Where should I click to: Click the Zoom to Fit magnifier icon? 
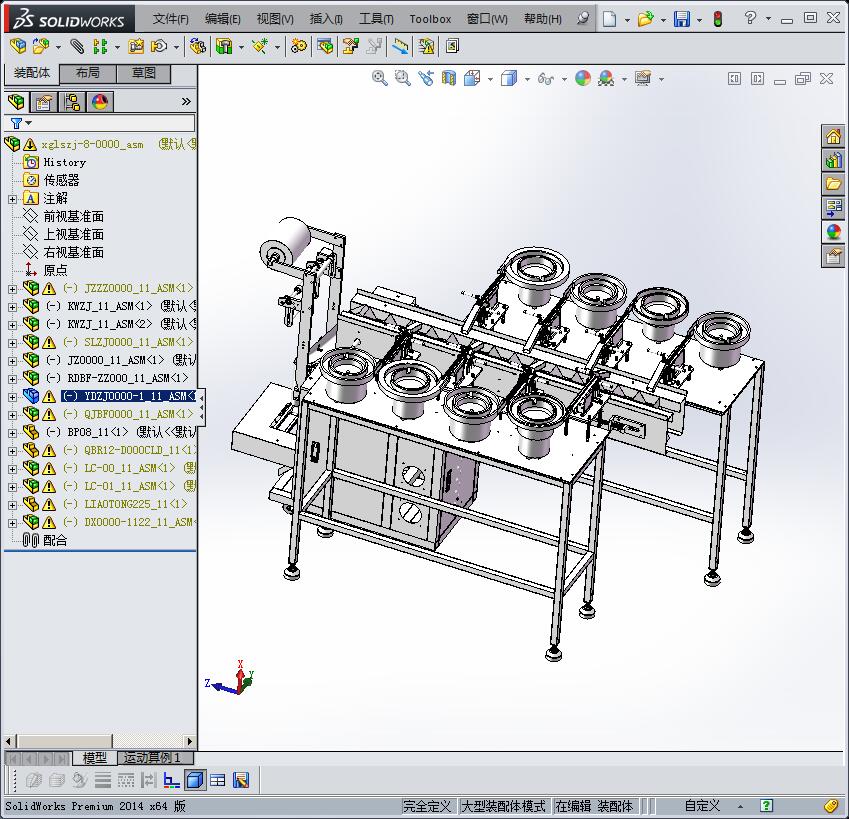tap(380, 78)
